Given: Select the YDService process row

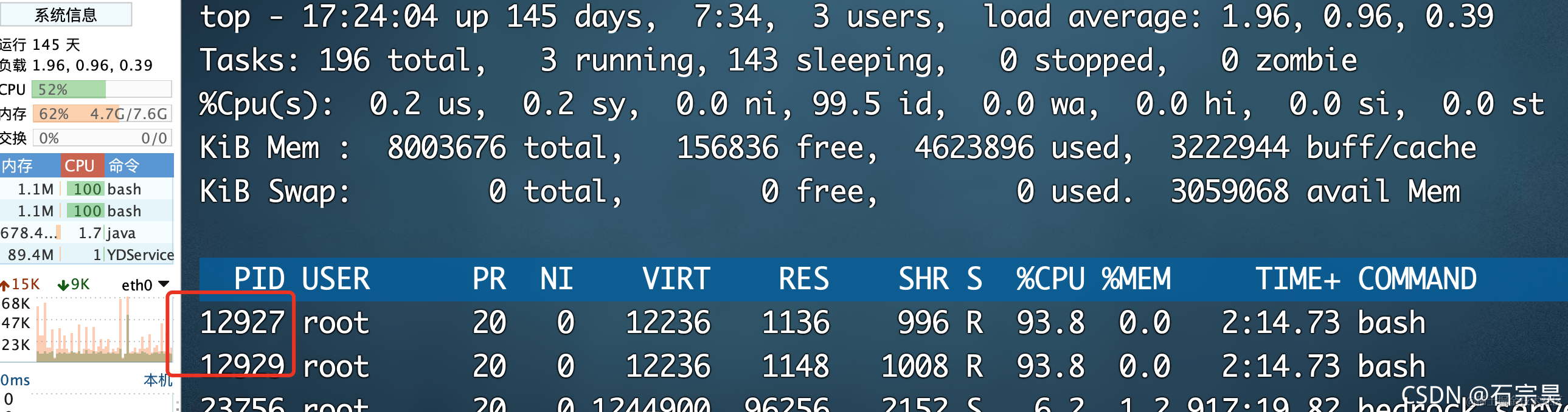Looking at the screenshot, I should click(x=87, y=255).
